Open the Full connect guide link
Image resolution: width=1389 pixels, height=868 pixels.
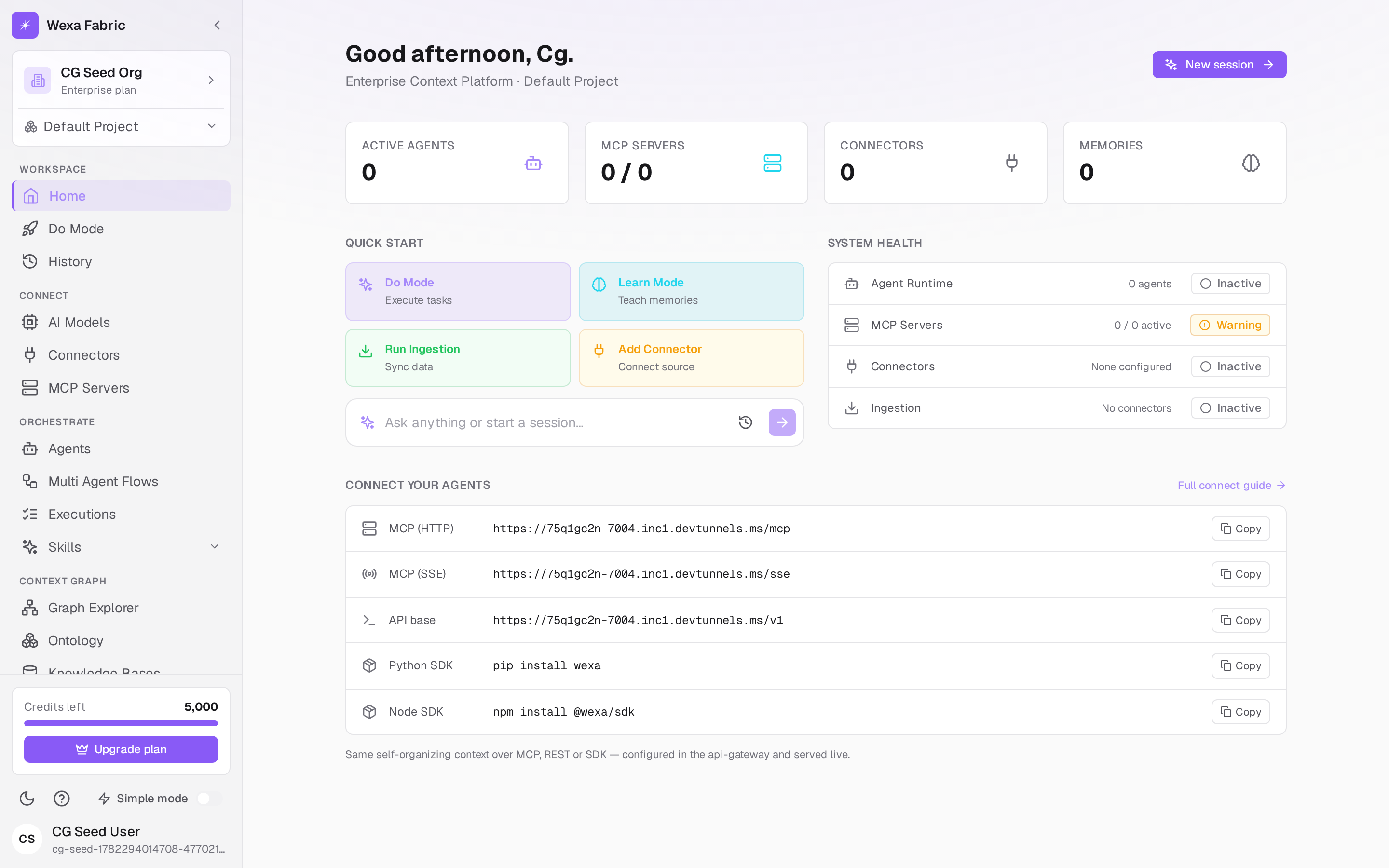[1231, 485]
